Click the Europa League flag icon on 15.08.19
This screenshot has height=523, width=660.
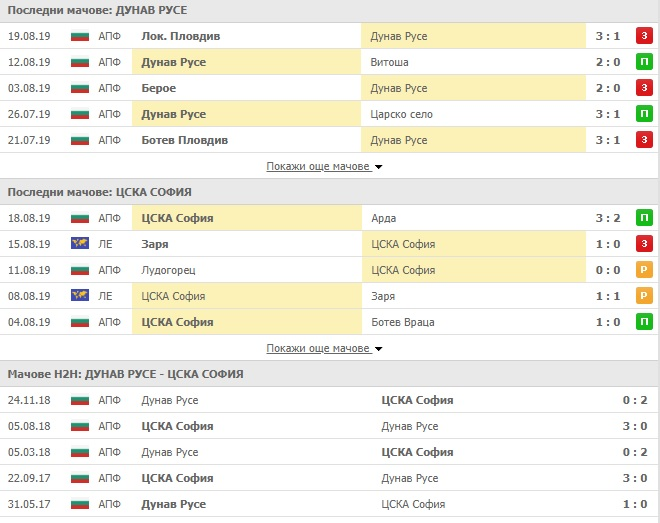[80, 244]
